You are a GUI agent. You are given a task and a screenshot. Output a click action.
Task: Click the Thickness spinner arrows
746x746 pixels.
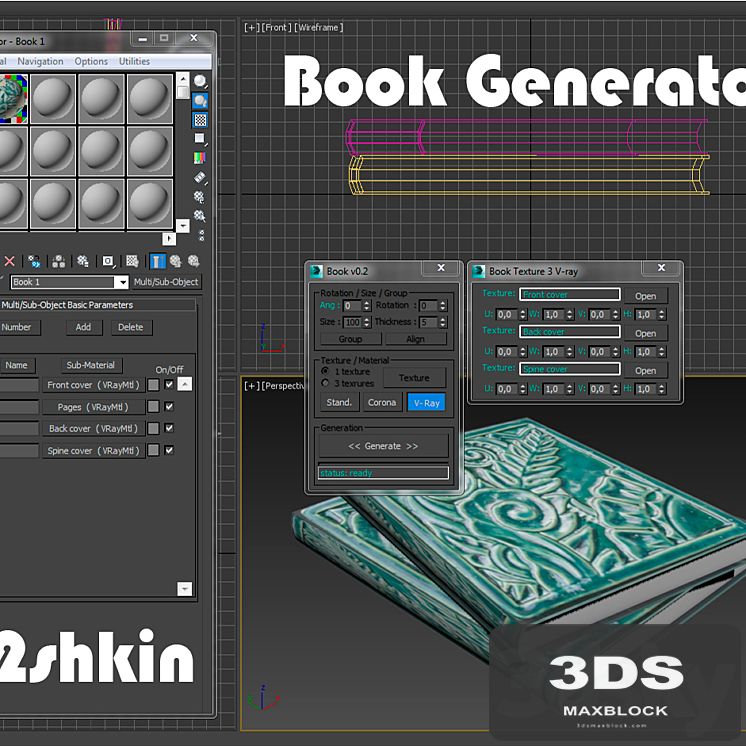click(443, 322)
